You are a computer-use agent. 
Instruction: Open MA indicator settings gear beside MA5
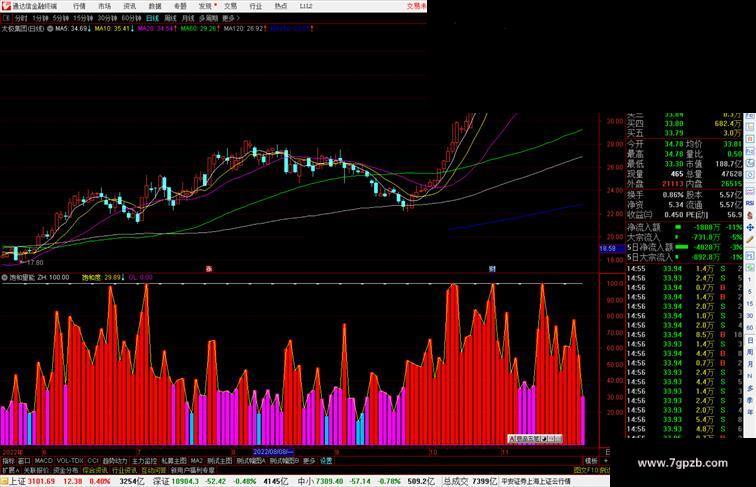pyautogui.click(x=50, y=29)
